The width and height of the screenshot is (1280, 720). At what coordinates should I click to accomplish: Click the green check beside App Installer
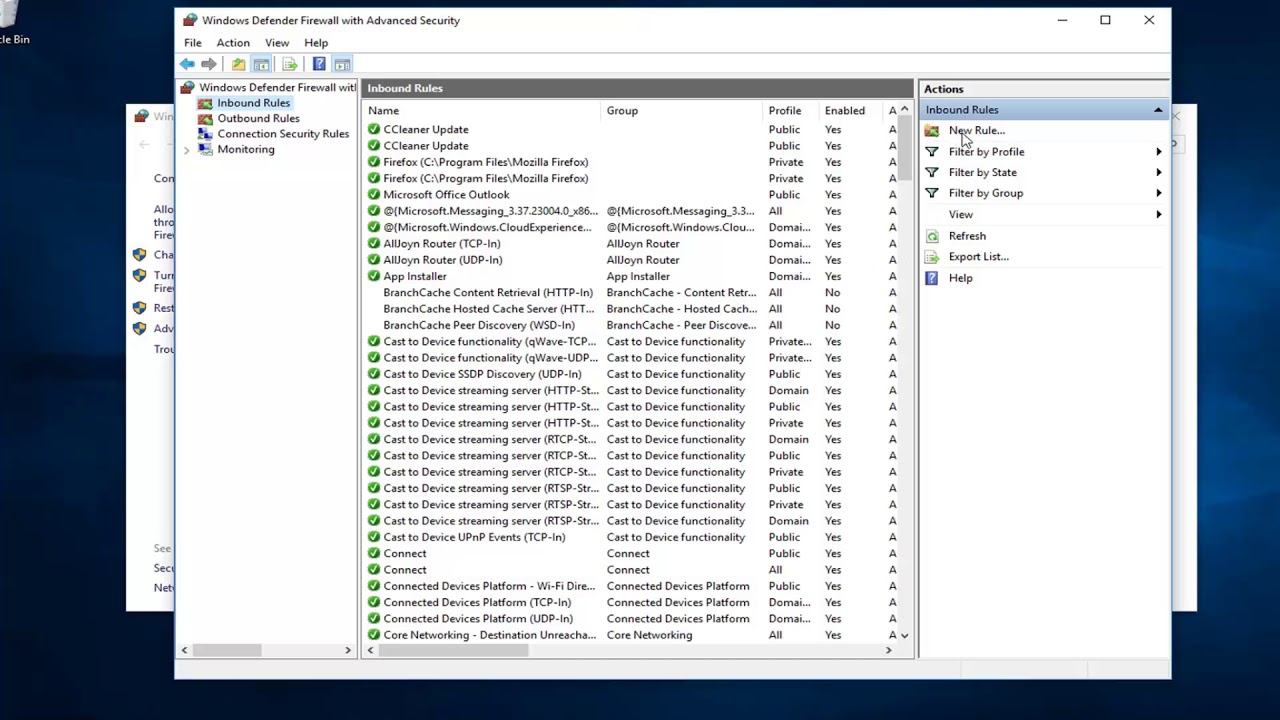(374, 276)
